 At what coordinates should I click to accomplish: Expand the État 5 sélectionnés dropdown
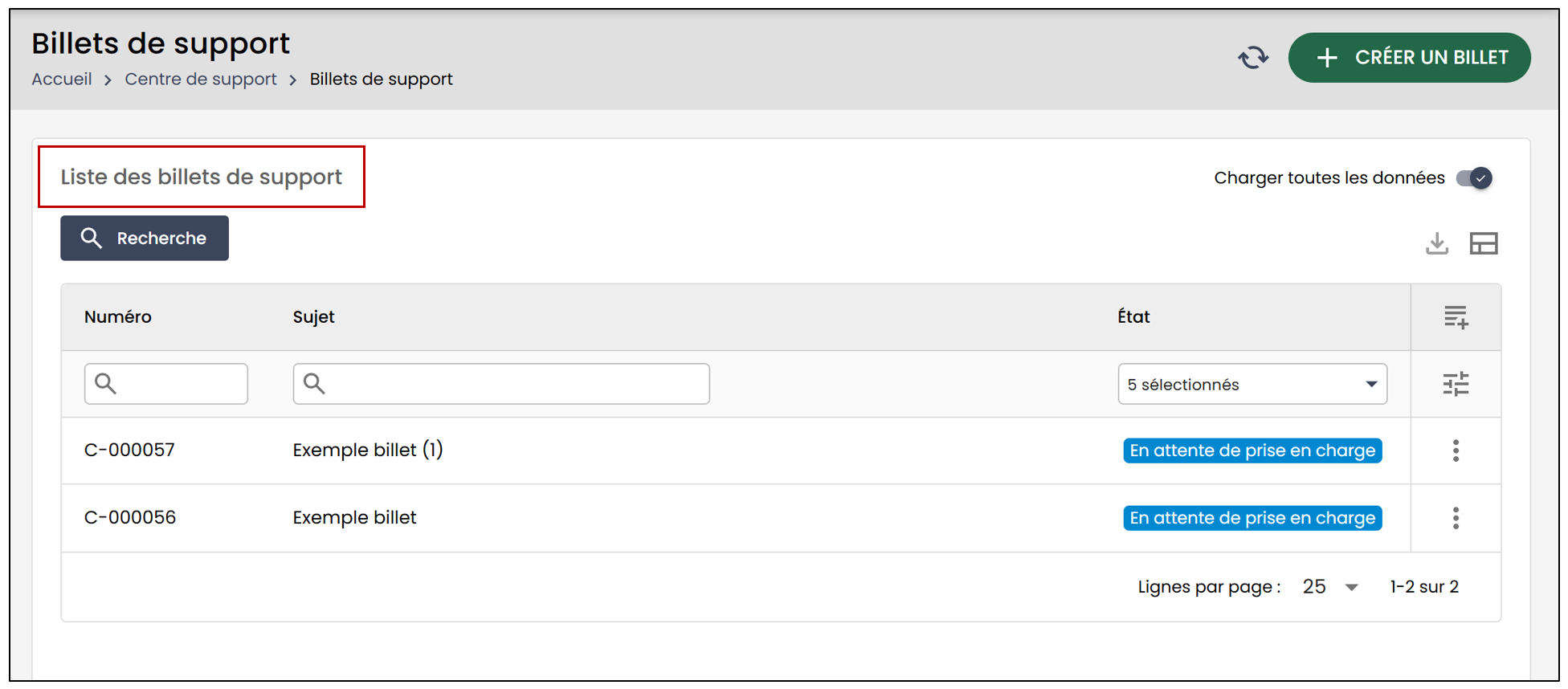1252,384
